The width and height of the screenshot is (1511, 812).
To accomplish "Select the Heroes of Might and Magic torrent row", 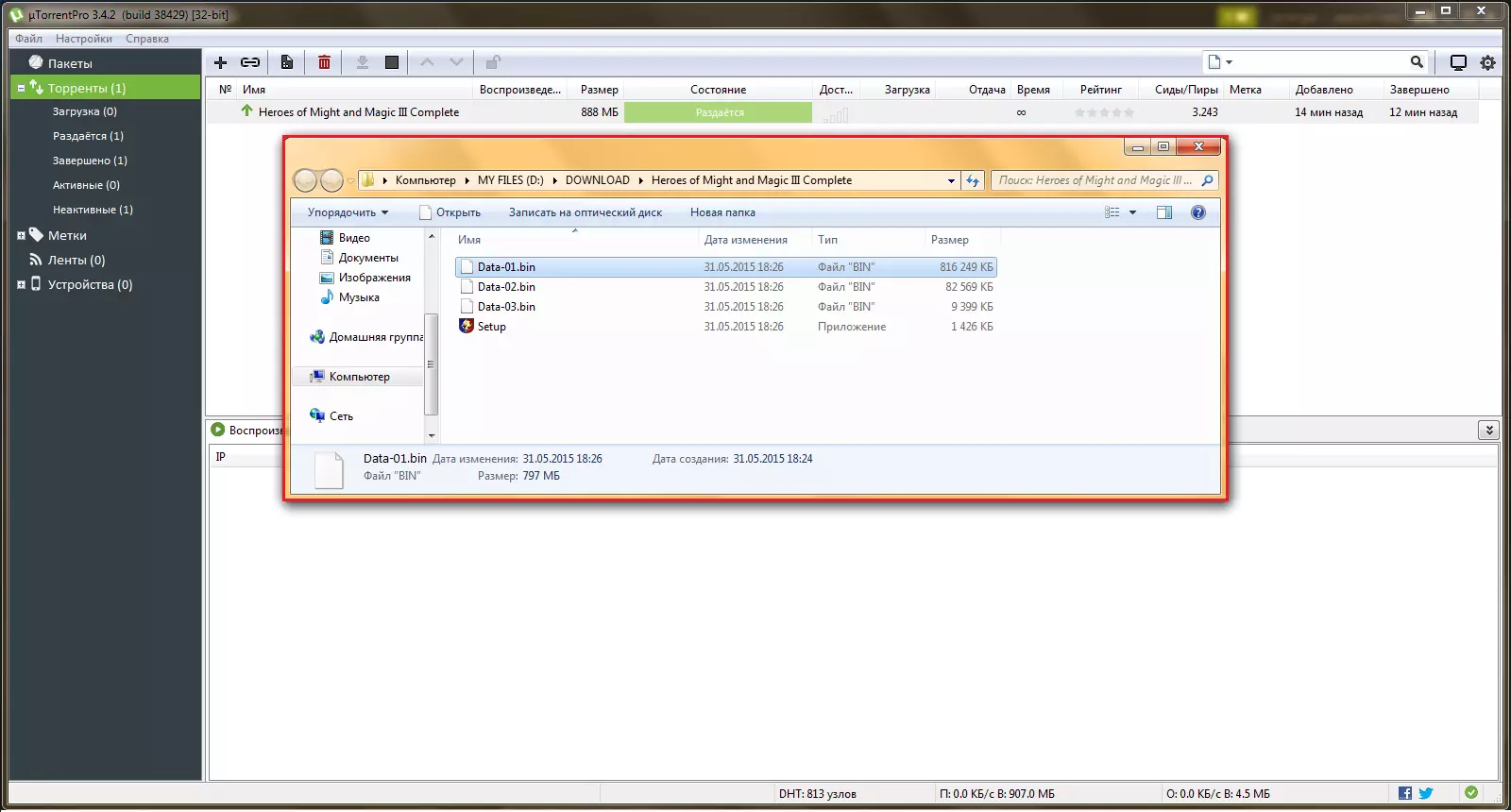I will click(x=842, y=112).
